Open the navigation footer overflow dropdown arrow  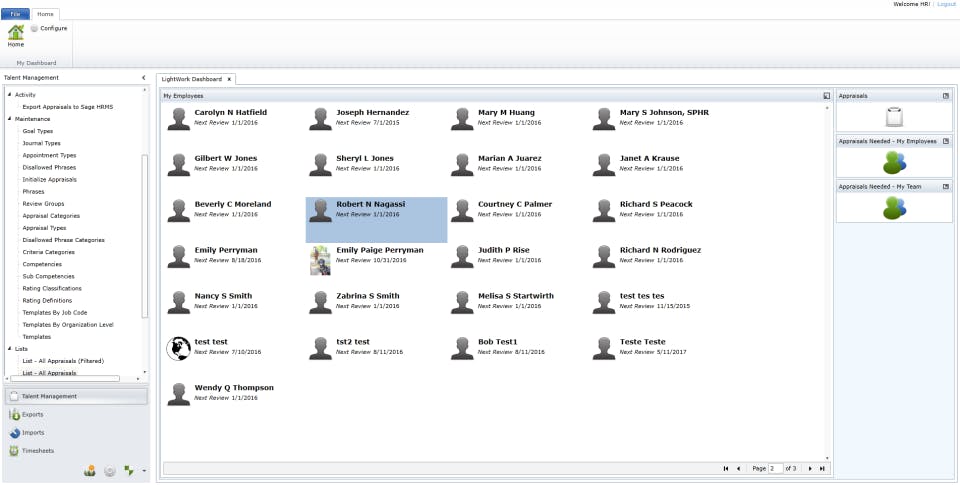pyautogui.click(x=144, y=471)
